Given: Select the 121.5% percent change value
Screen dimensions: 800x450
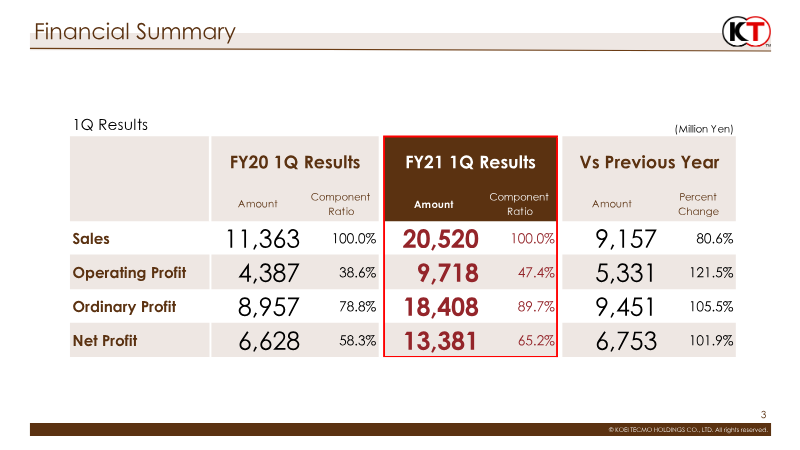Looking at the screenshot, I should point(712,273).
